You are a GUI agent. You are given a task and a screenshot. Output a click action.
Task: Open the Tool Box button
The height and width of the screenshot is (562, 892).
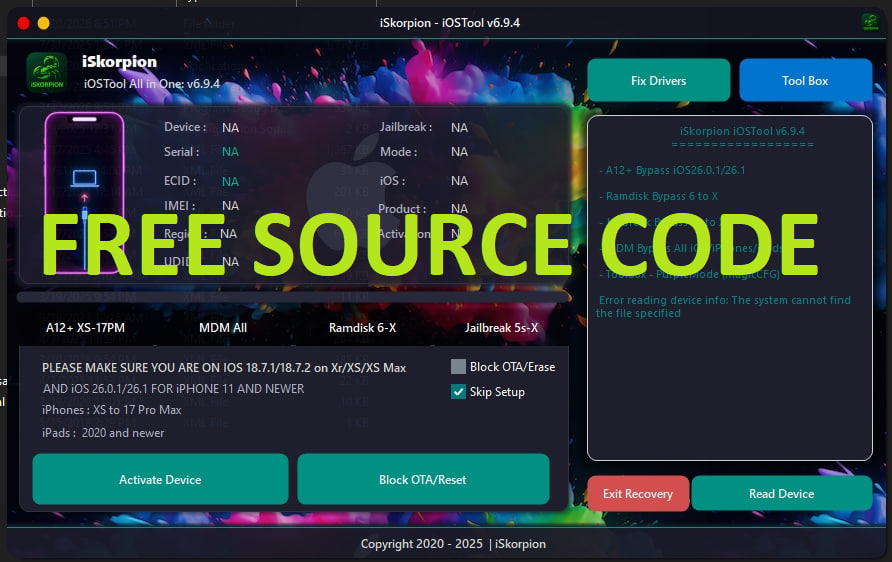(x=805, y=80)
